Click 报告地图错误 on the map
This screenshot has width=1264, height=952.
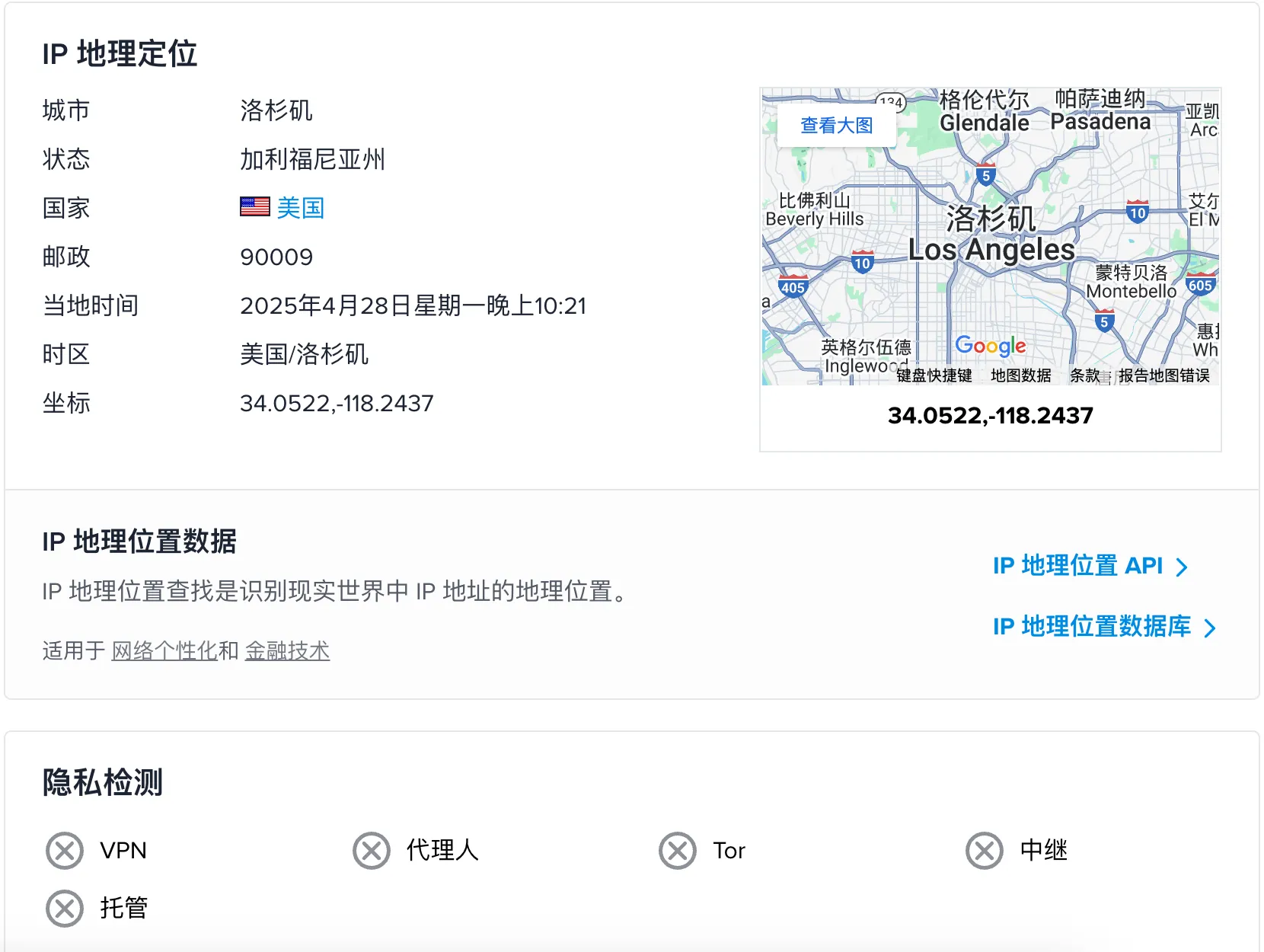coord(1163,375)
